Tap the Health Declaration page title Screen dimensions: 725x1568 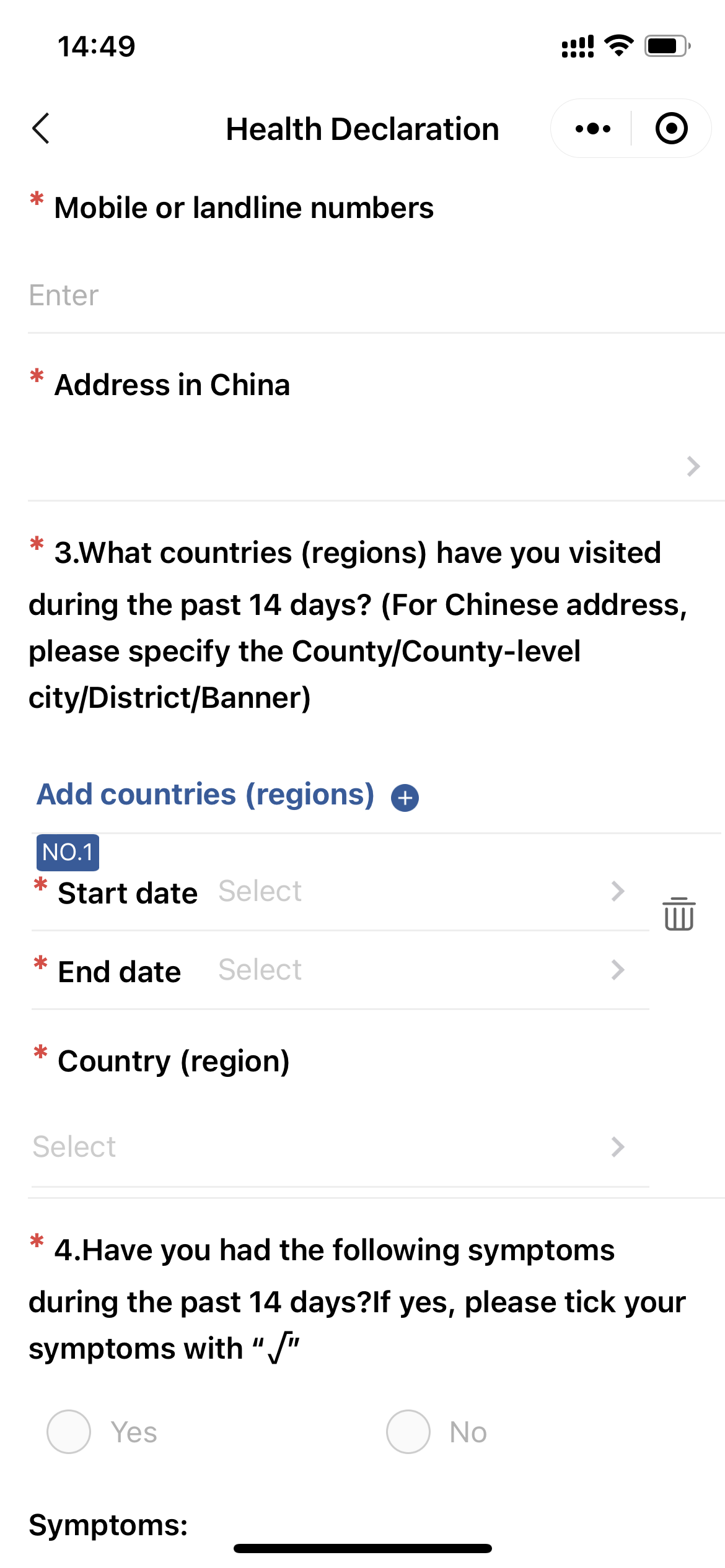[x=362, y=129]
